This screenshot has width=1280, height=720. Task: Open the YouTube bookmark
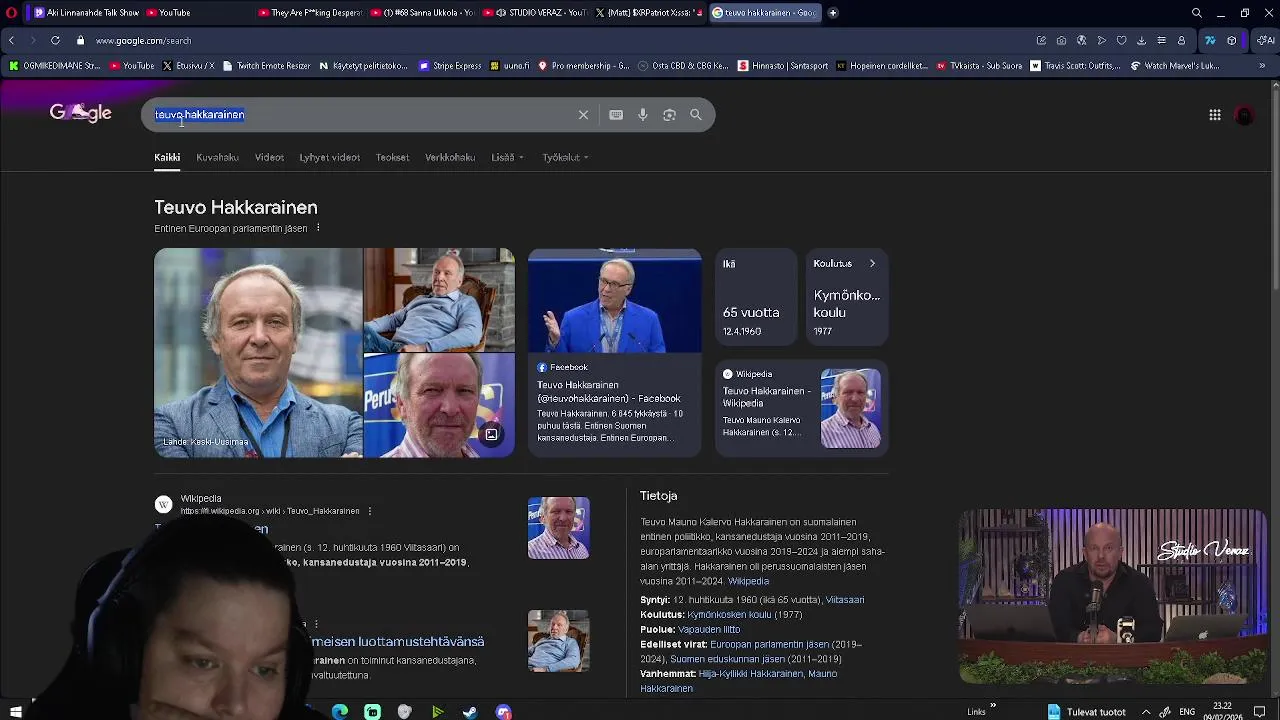pyautogui.click(x=132, y=66)
